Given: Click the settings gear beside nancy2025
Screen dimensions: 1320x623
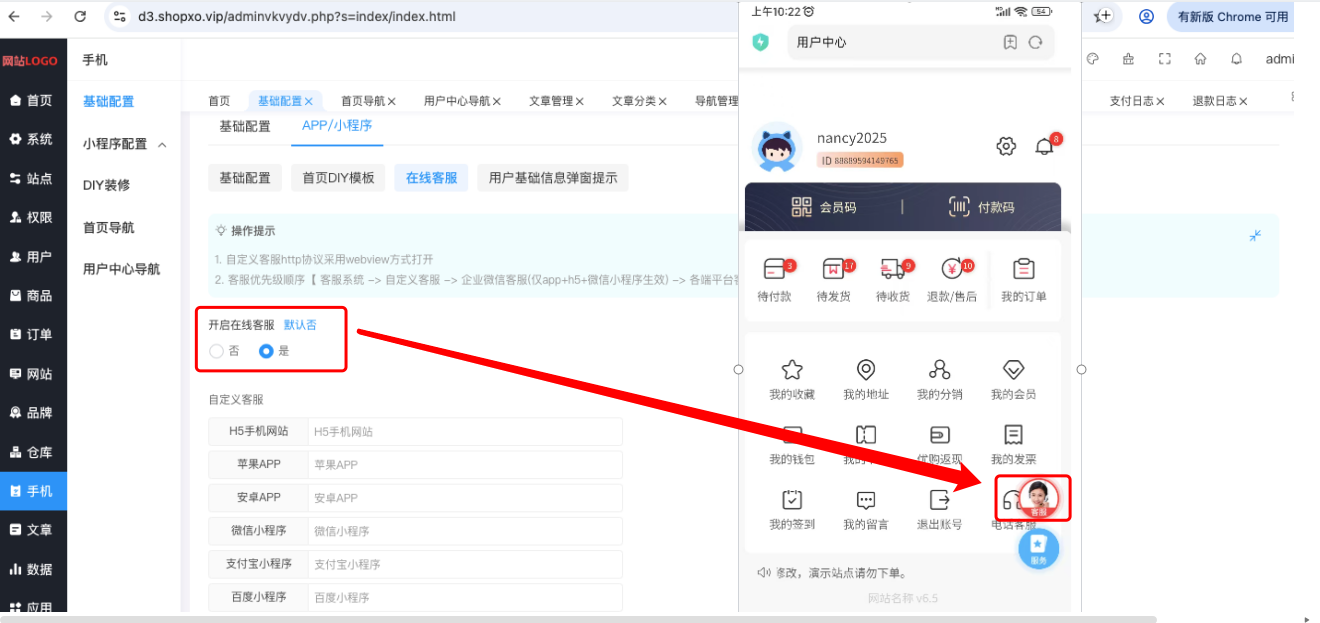Looking at the screenshot, I should 1006,147.
